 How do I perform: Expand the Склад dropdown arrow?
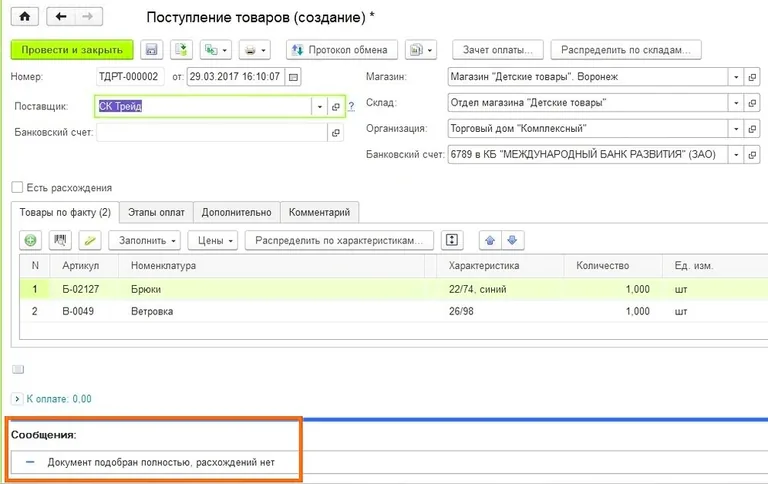click(x=736, y=103)
